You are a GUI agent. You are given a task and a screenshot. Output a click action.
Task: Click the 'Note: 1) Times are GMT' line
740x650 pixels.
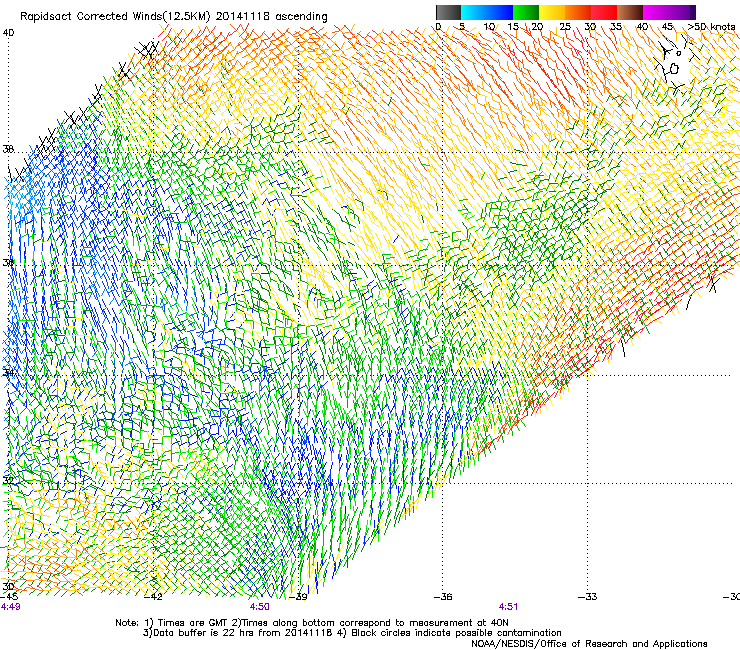click(311, 623)
